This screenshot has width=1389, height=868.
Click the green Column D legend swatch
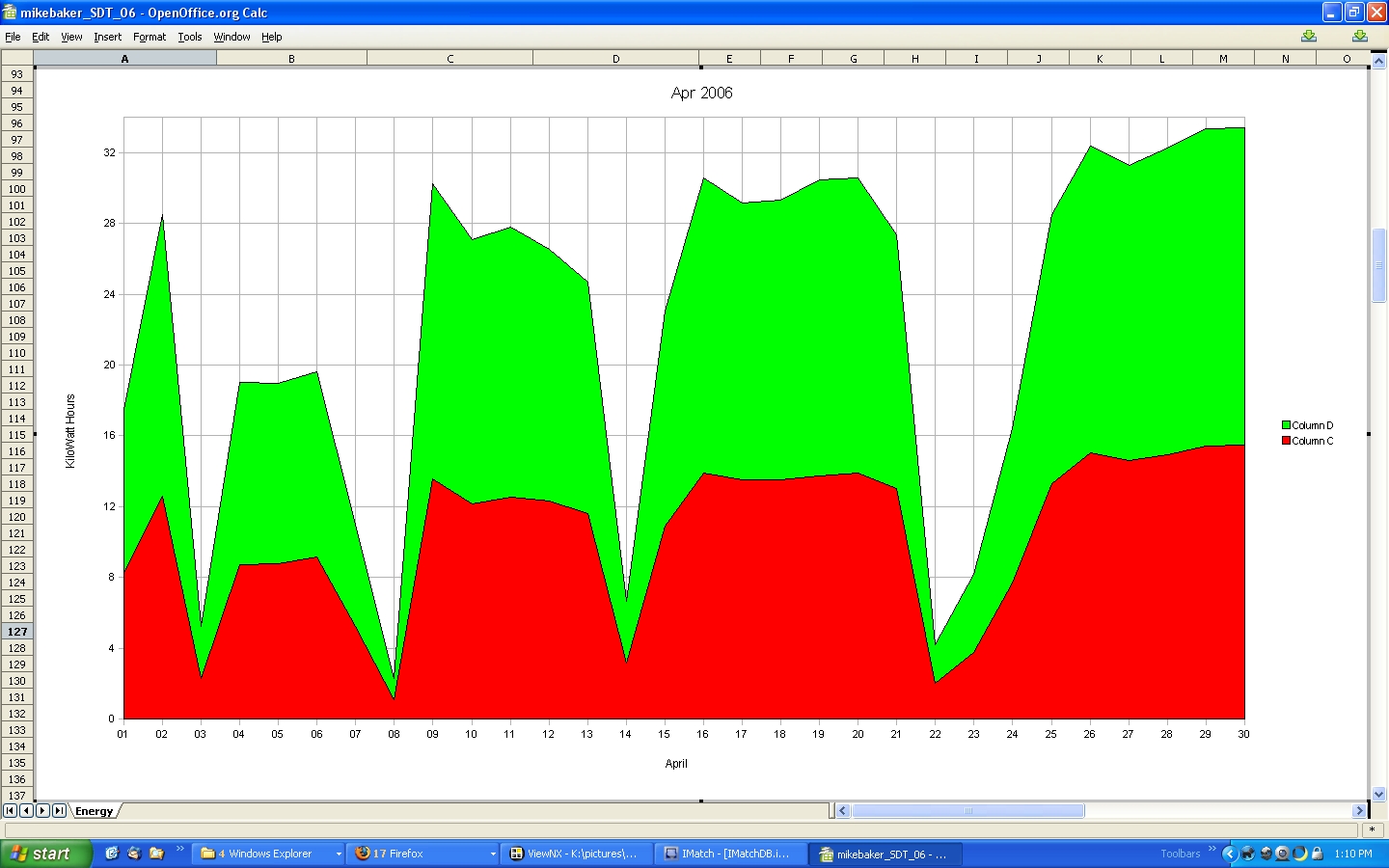(1286, 425)
